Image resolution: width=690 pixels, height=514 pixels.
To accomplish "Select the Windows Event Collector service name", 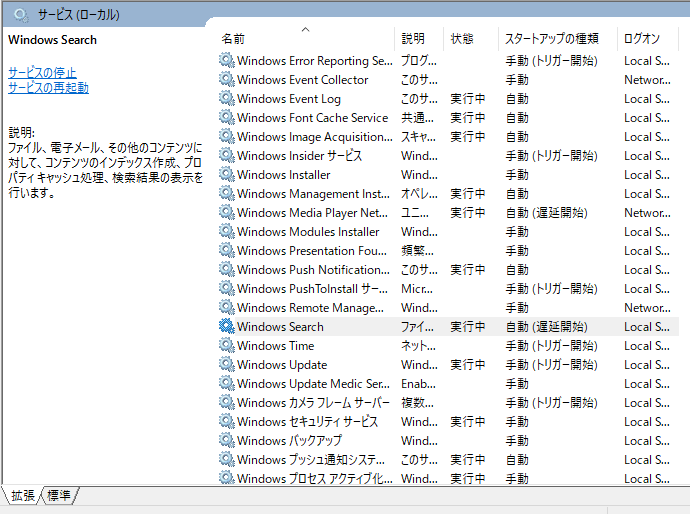I will [302, 80].
